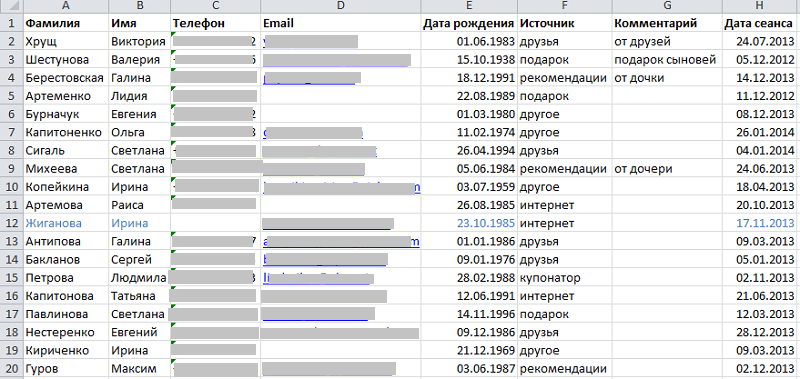Viewport: 800px width, 379px height.
Task: Select cell with surname Жиганова
Action: 66,223
